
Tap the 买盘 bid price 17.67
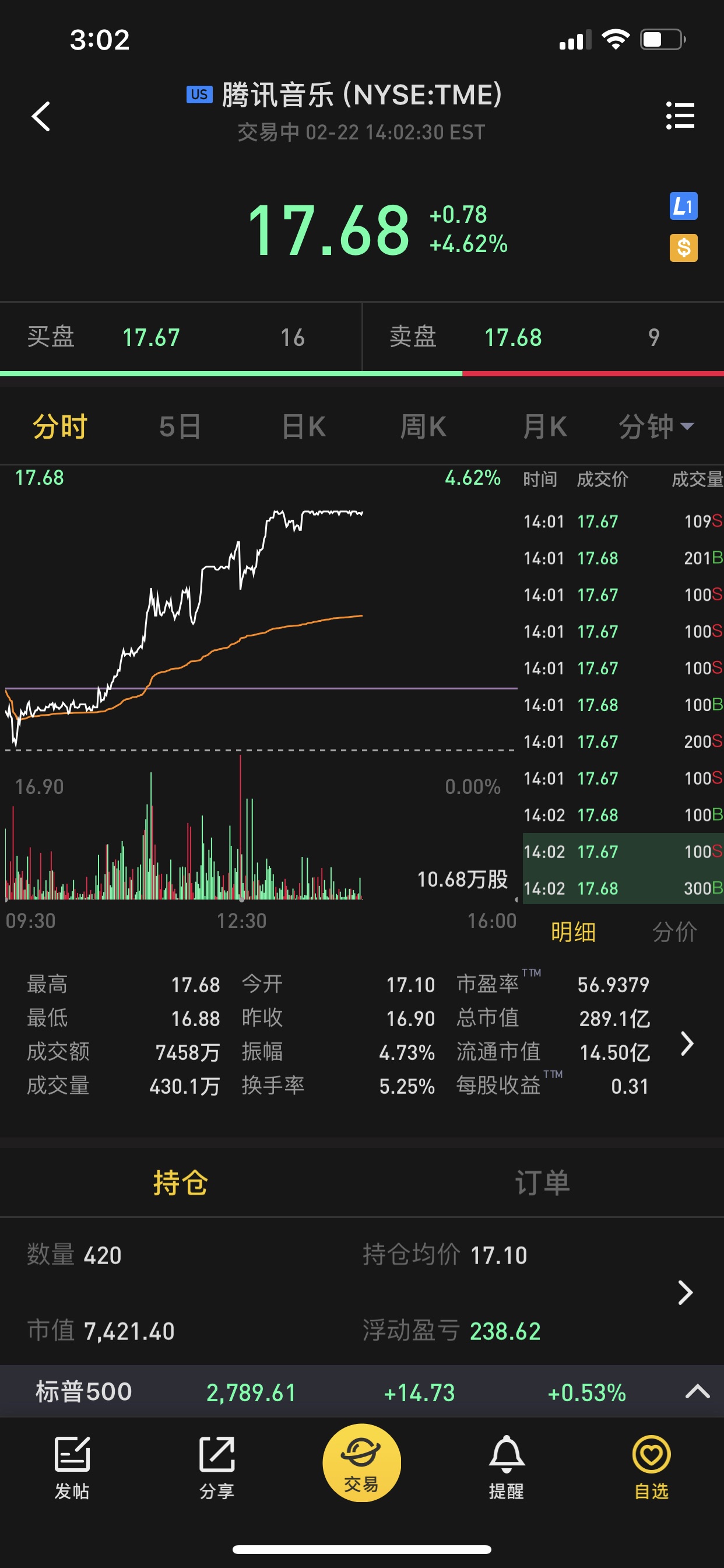click(x=152, y=337)
